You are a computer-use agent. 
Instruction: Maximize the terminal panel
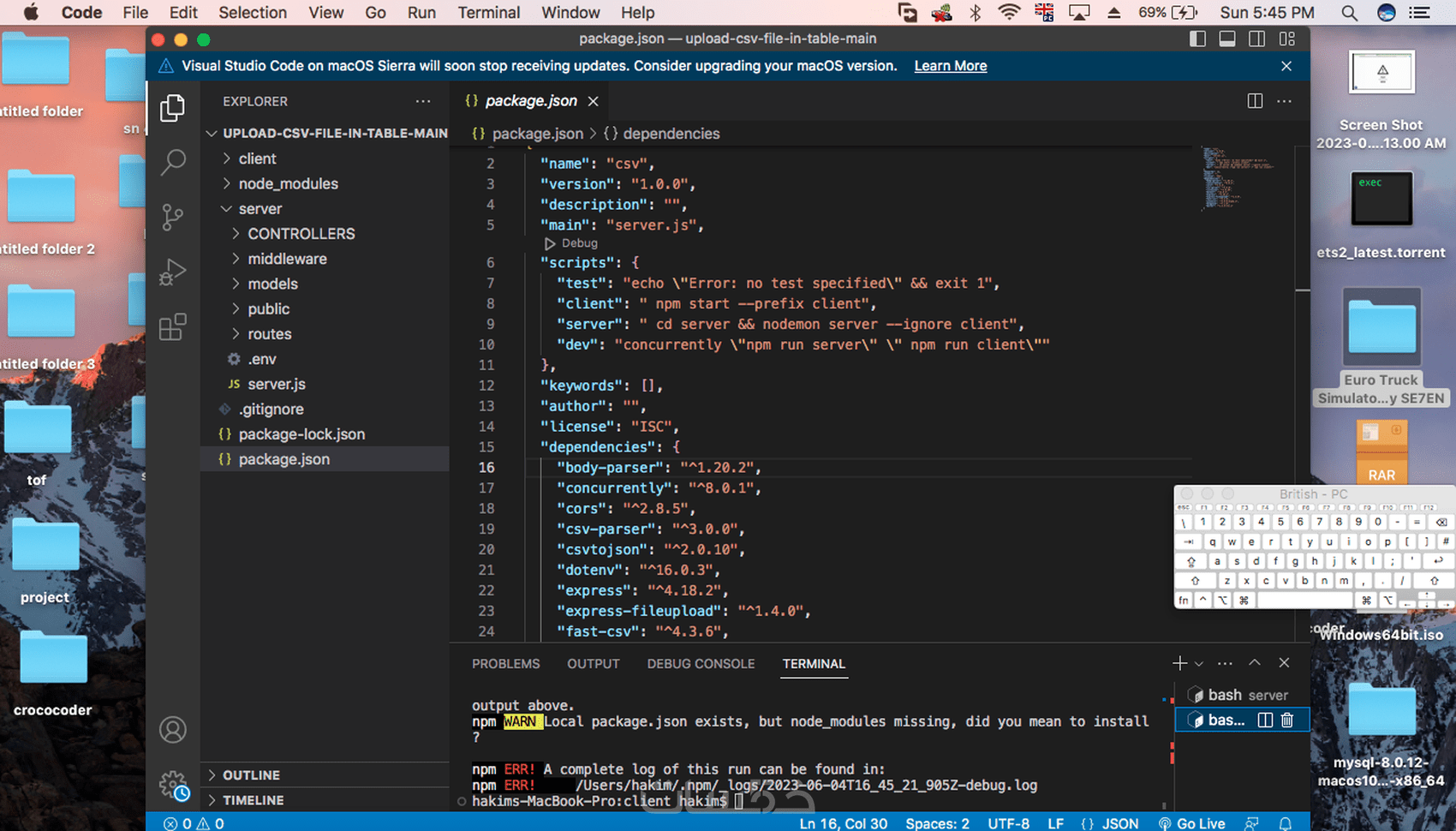[1254, 662]
